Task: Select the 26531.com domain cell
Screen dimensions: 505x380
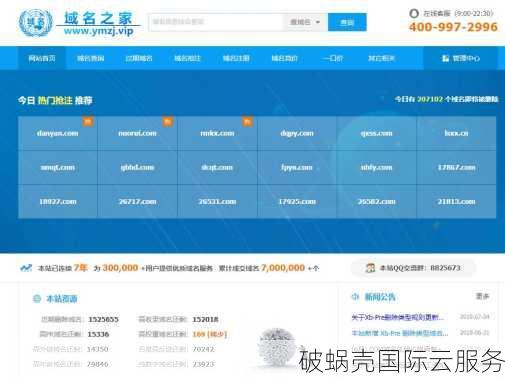Action: [x=217, y=202]
